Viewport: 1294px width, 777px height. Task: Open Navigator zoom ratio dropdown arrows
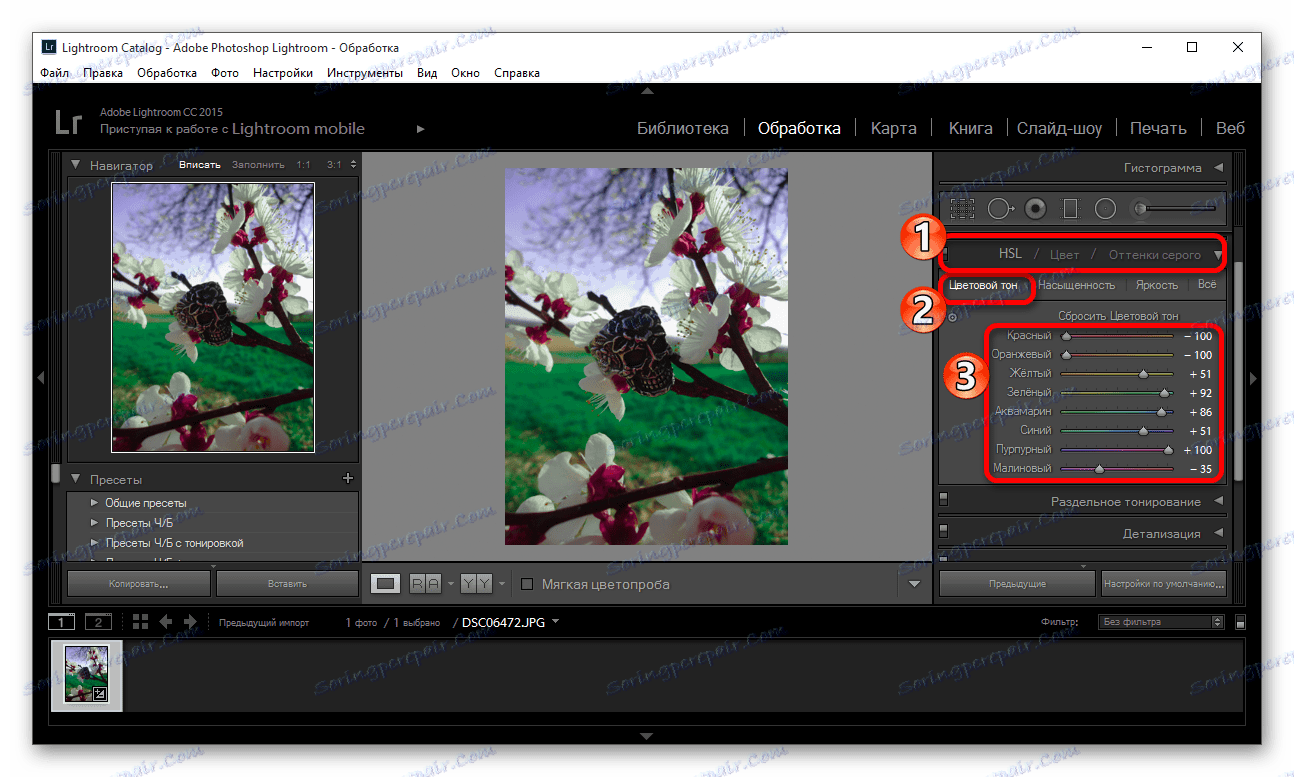pyautogui.click(x=352, y=164)
